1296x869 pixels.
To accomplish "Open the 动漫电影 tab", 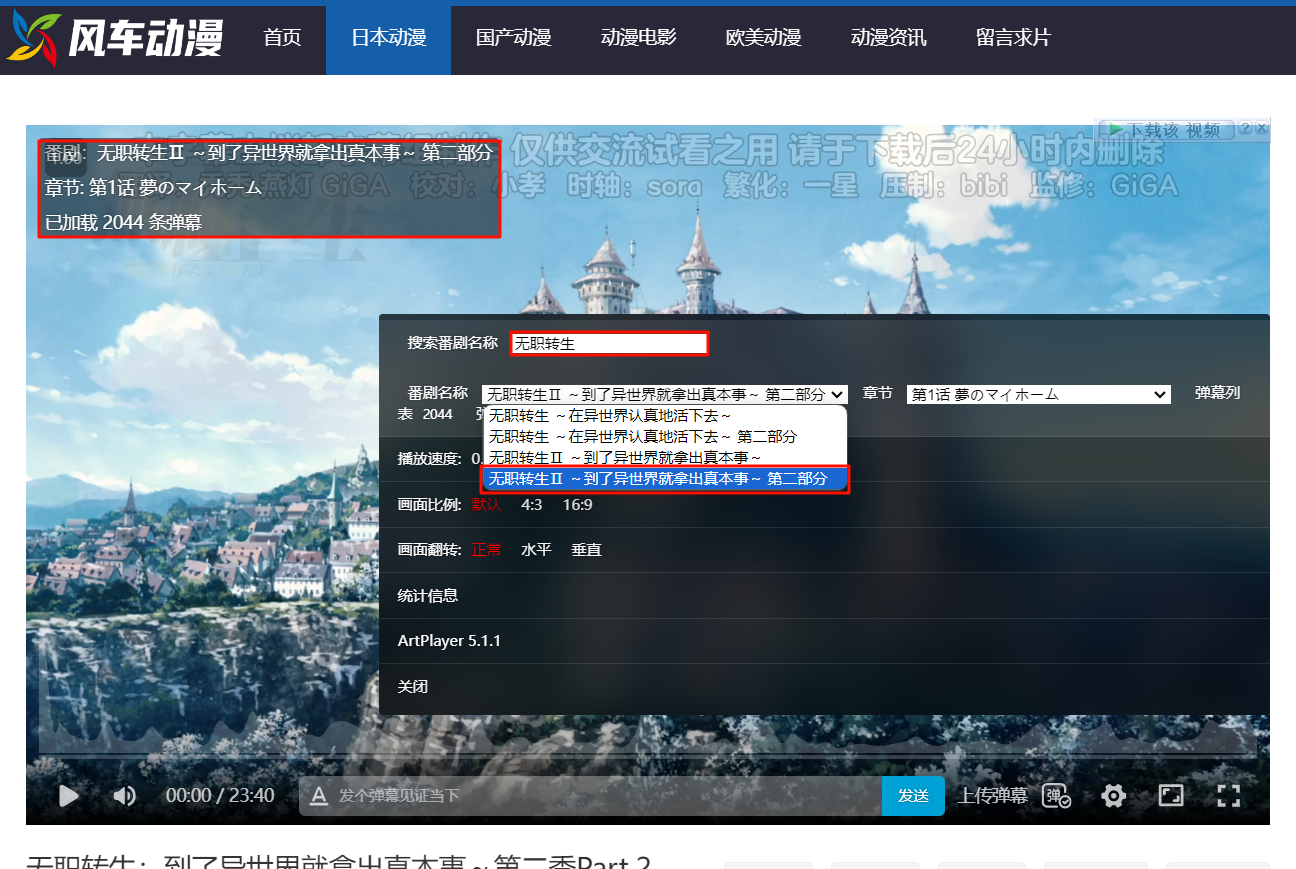I will coord(638,38).
